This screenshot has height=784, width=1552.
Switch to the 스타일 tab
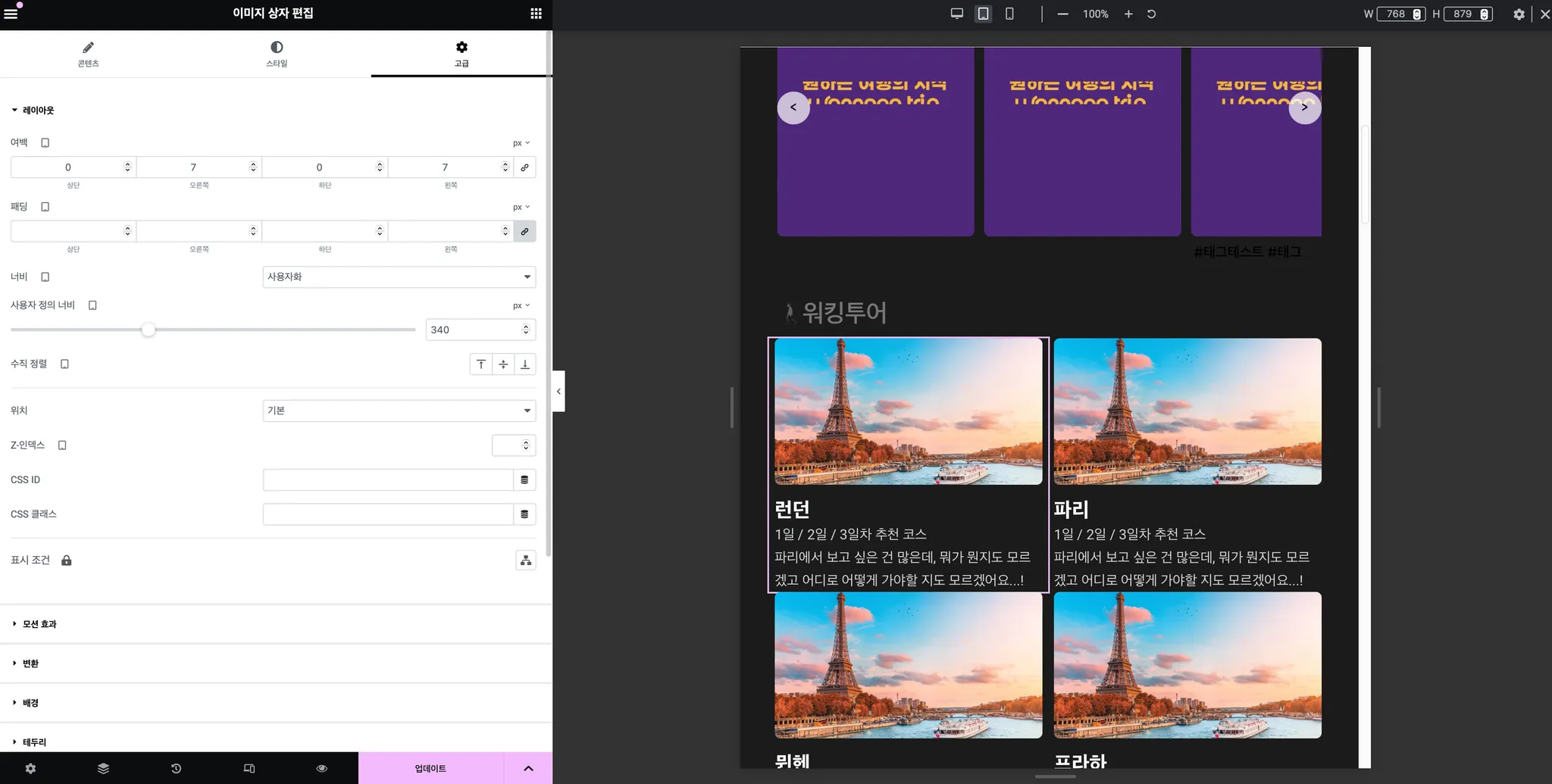[x=277, y=54]
